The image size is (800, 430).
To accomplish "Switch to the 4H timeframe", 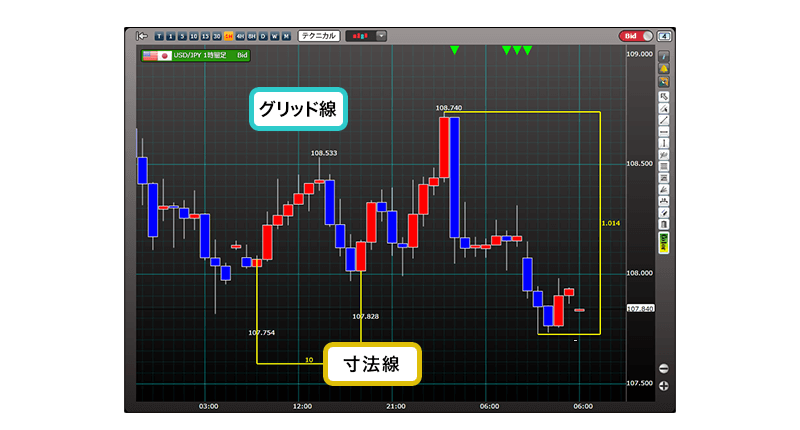I will point(240,36).
